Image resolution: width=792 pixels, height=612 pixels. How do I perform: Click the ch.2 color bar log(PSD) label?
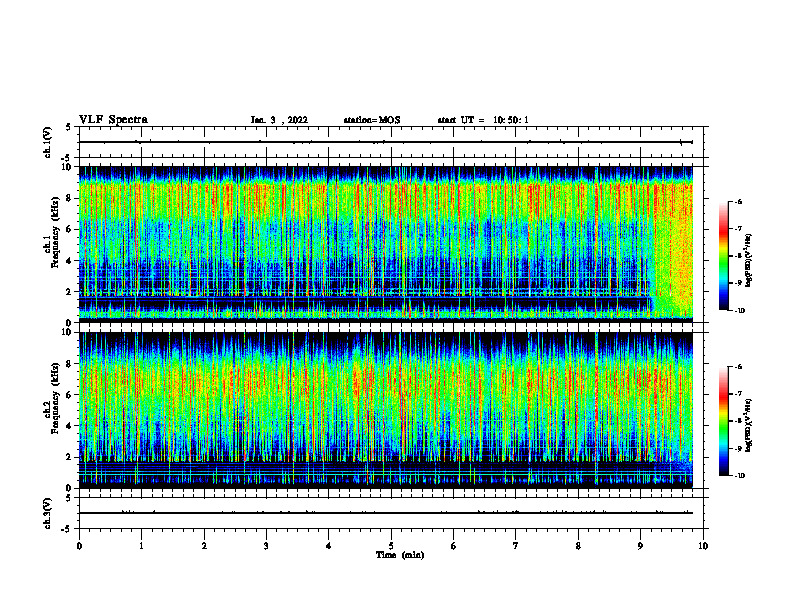click(749, 425)
